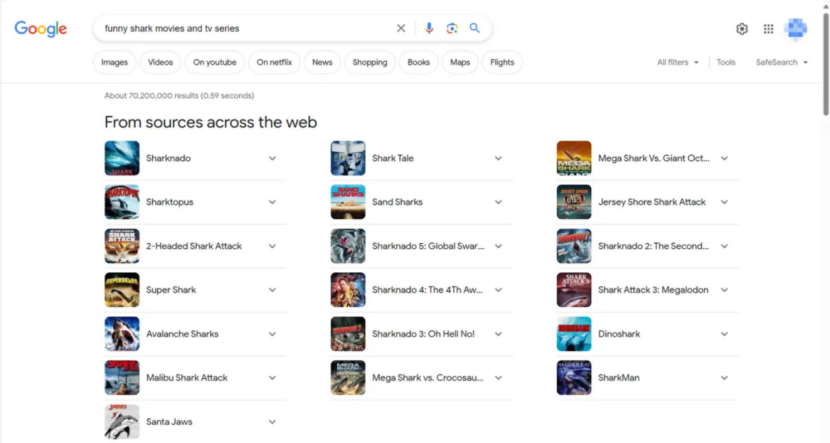Go to Google home via logo
830x443 pixels.
point(41,29)
